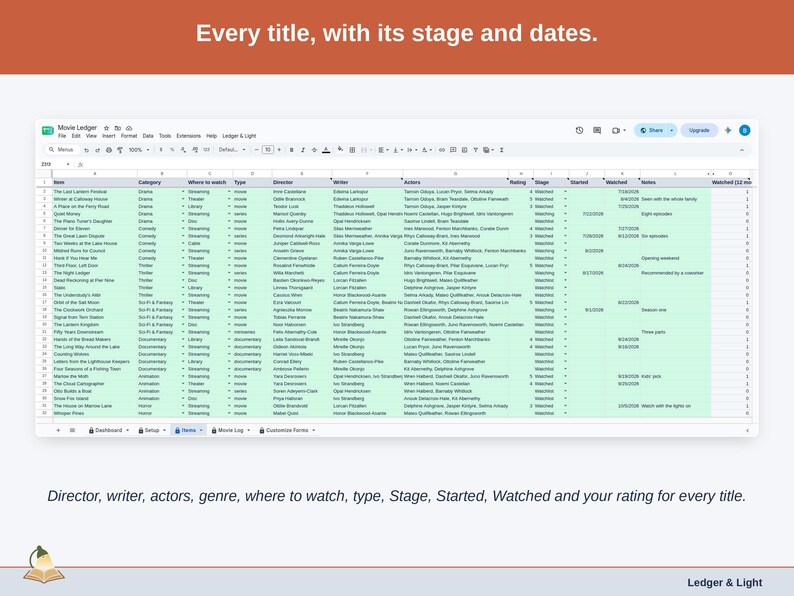Search the Menus box
Image resolution: width=794 pixels, height=596 pixels.
pyautogui.click(x=61, y=150)
